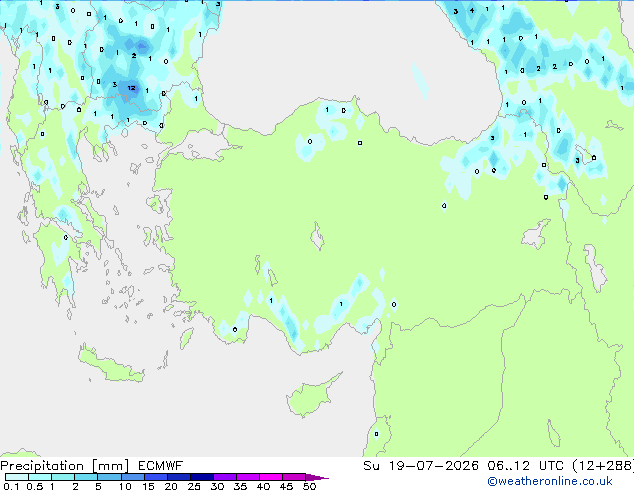Image resolution: width=634 pixels, height=490 pixels.
Task: Click the '35' legend scale label
Action: point(240,486)
